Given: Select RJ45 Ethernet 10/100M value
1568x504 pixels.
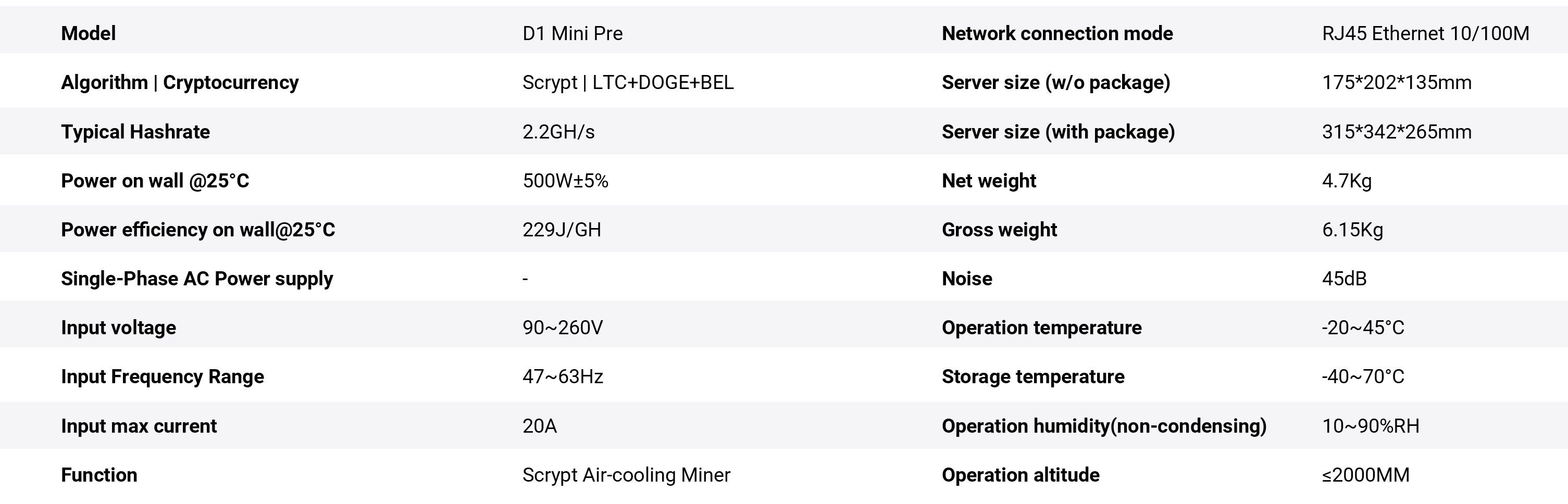Looking at the screenshot, I should (1425, 33).
